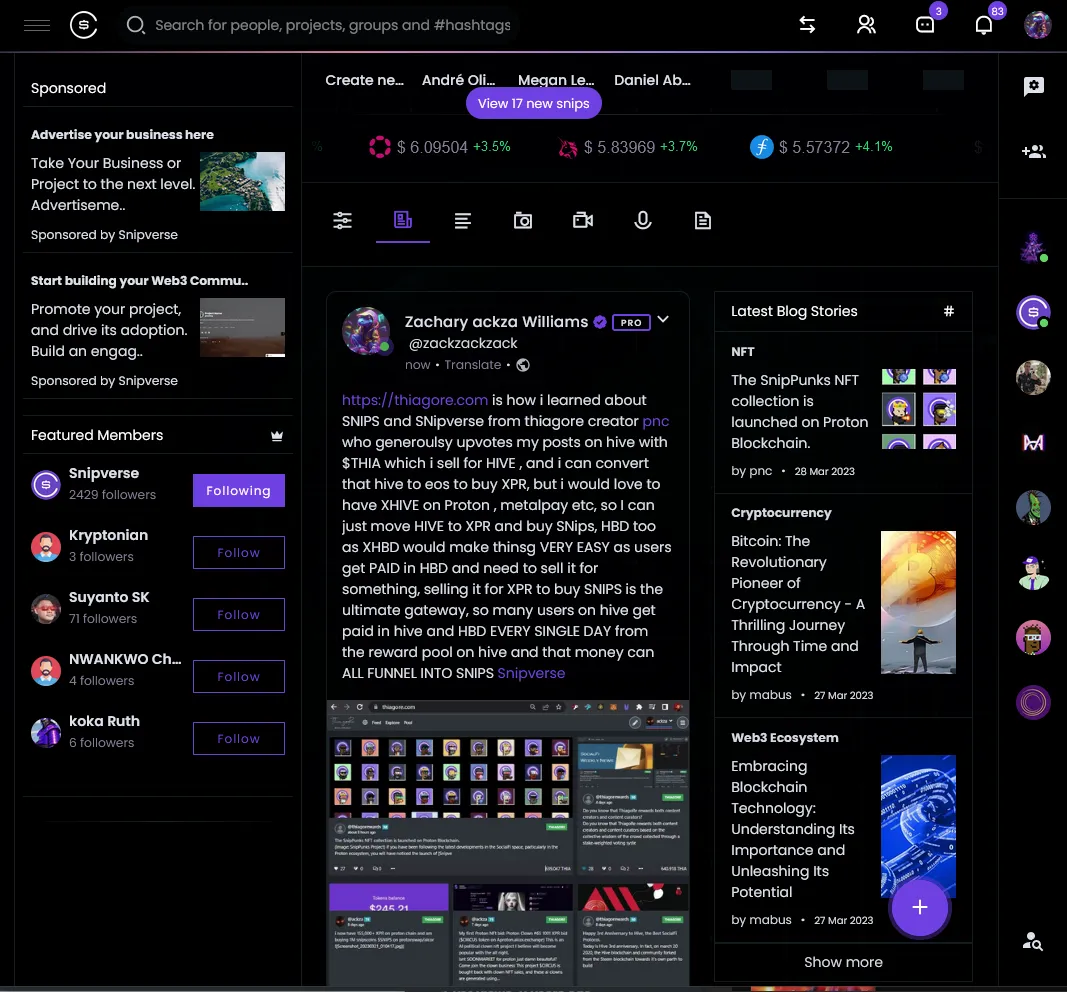Open Kryptonian member avatar
Viewport: 1067px width, 992px height.
coord(46,547)
